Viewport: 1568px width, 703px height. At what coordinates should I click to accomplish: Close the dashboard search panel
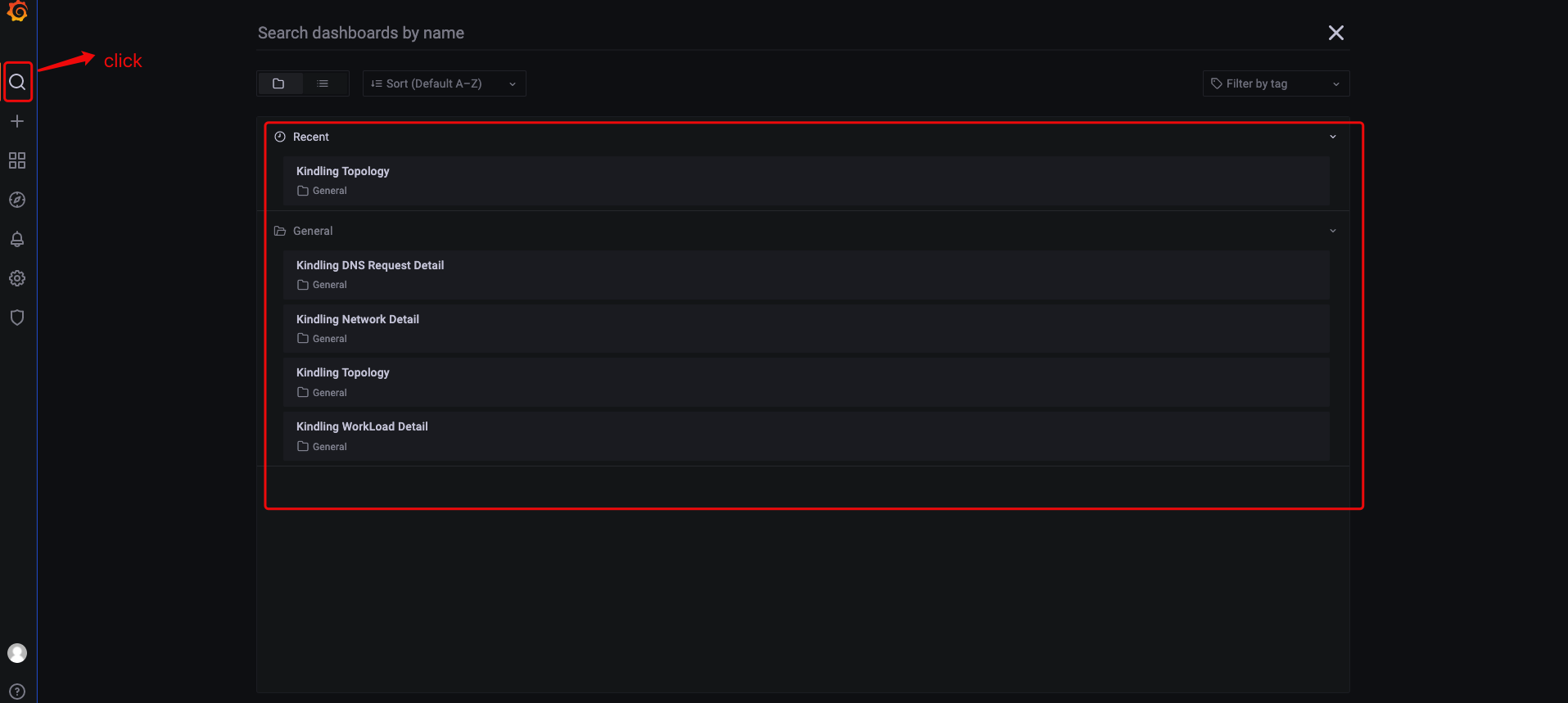[x=1335, y=33]
